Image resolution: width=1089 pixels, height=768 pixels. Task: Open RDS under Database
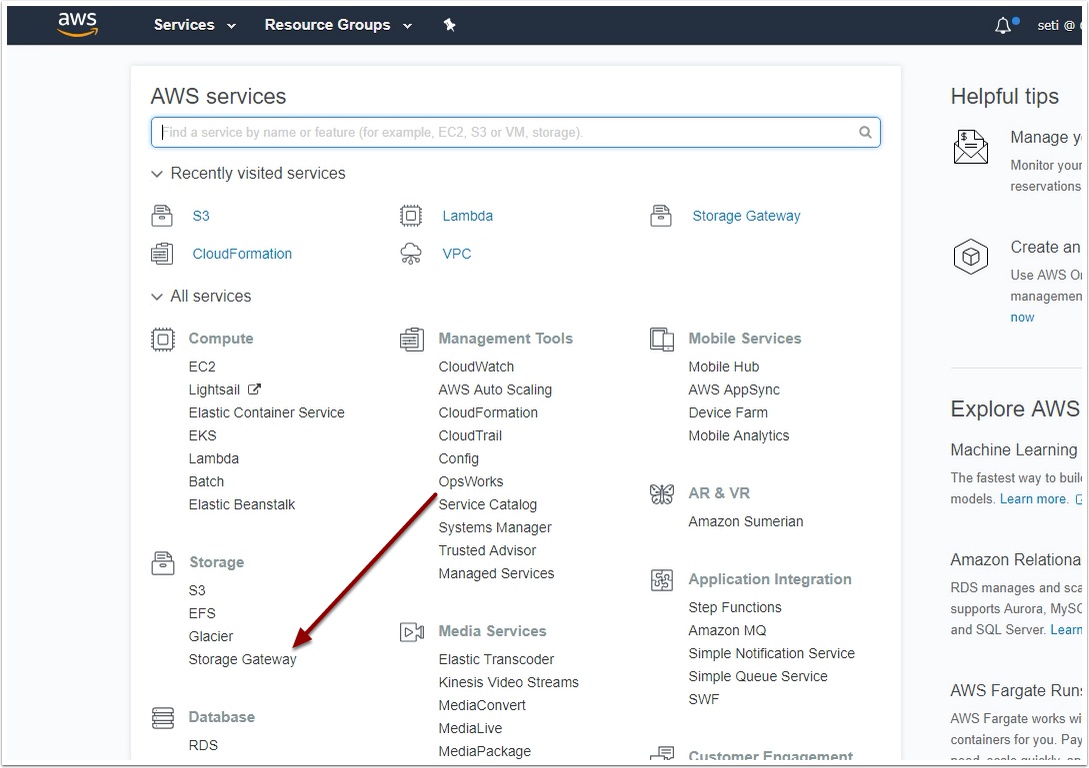tap(203, 745)
